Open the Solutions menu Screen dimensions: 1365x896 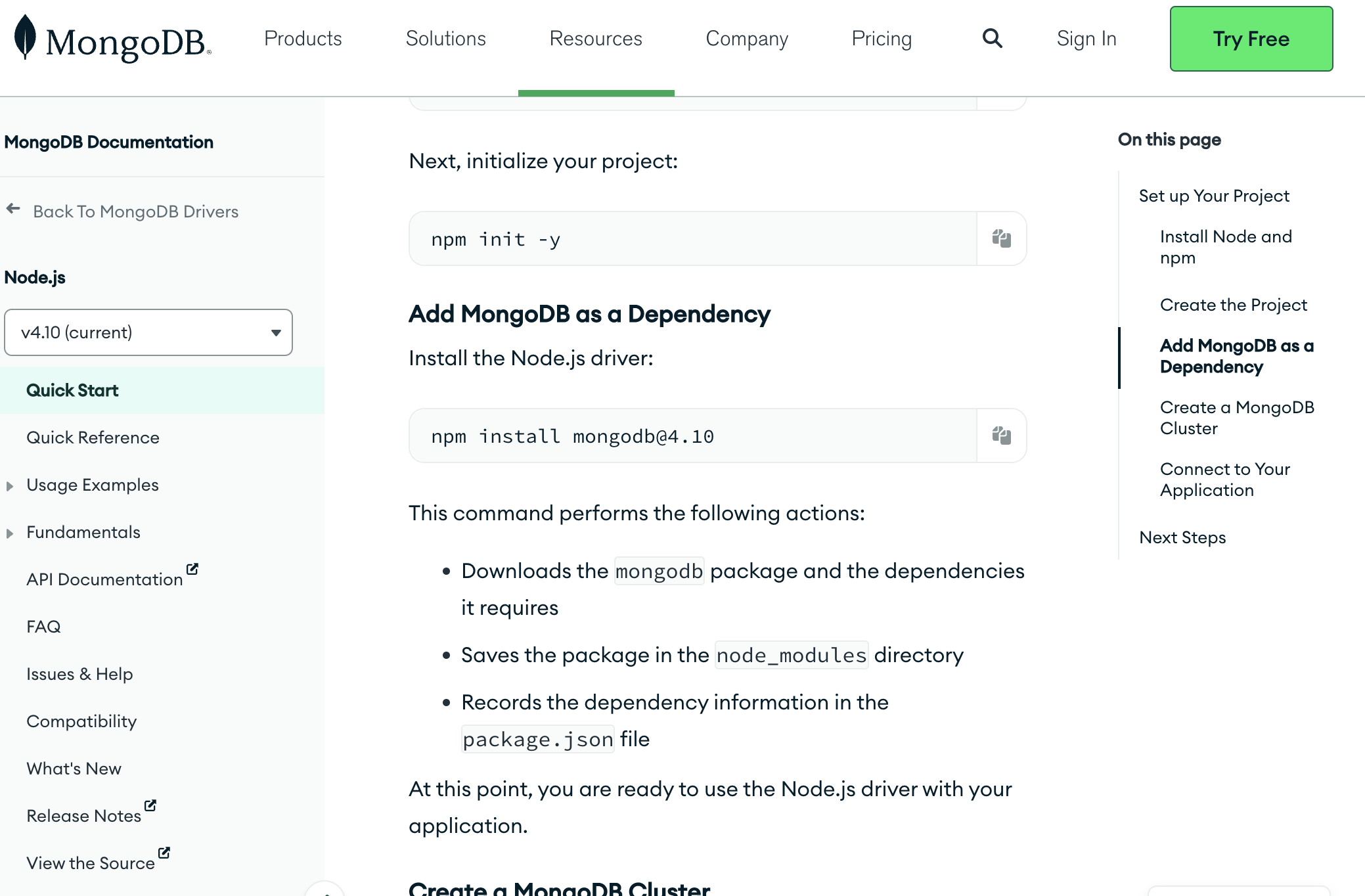click(x=446, y=39)
